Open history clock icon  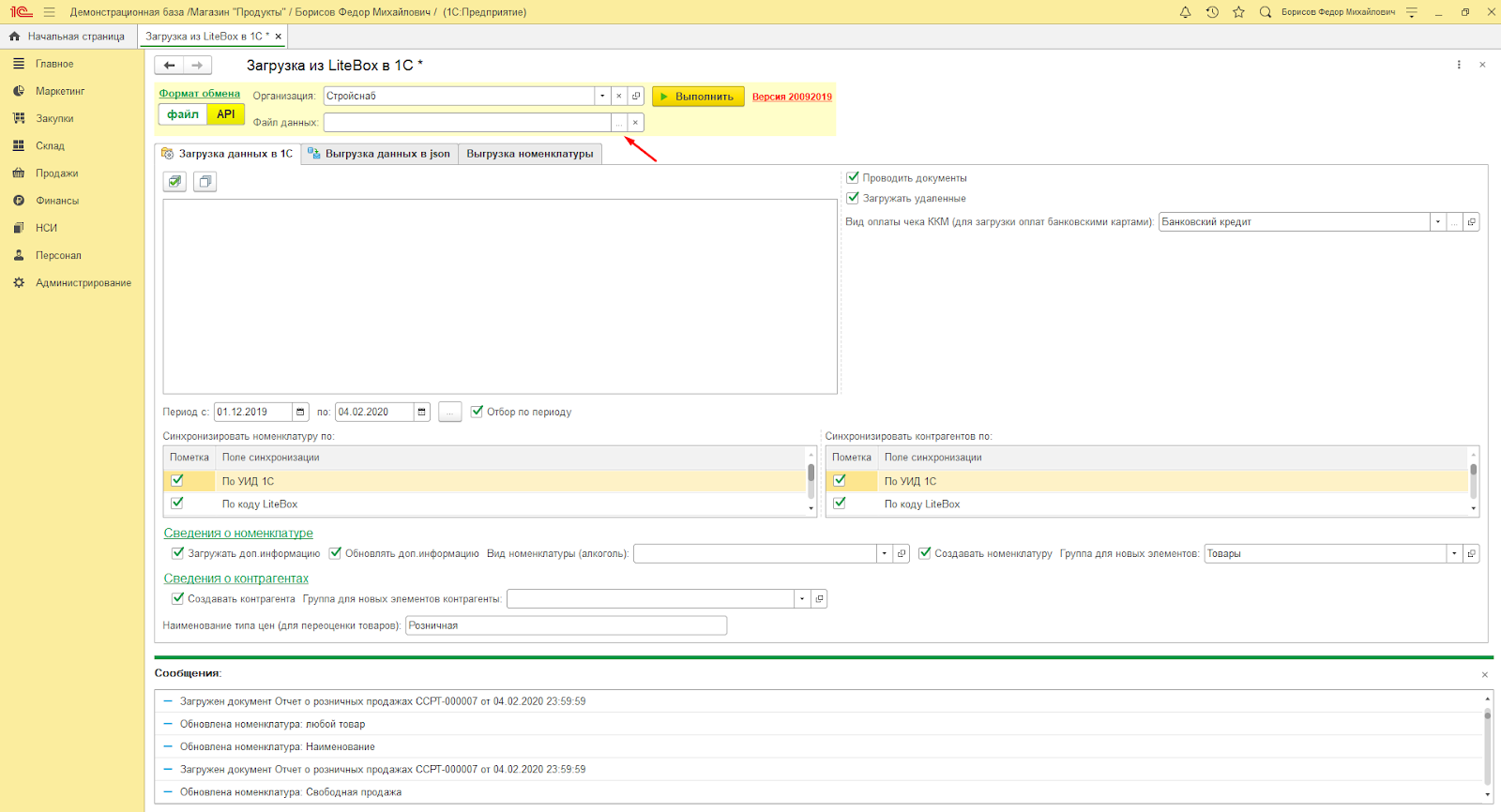(1212, 12)
